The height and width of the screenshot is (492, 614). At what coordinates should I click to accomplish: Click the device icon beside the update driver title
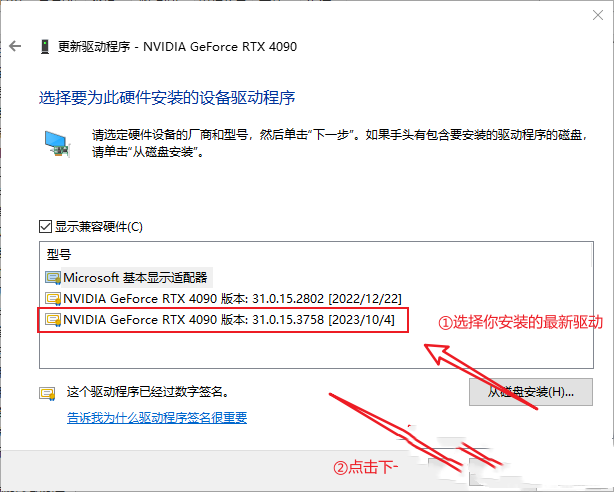[45, 47]
